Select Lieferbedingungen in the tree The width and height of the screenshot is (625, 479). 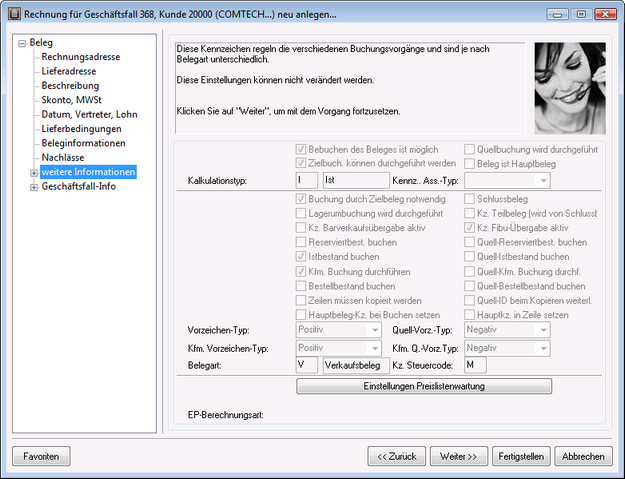[x=81, y=129]
